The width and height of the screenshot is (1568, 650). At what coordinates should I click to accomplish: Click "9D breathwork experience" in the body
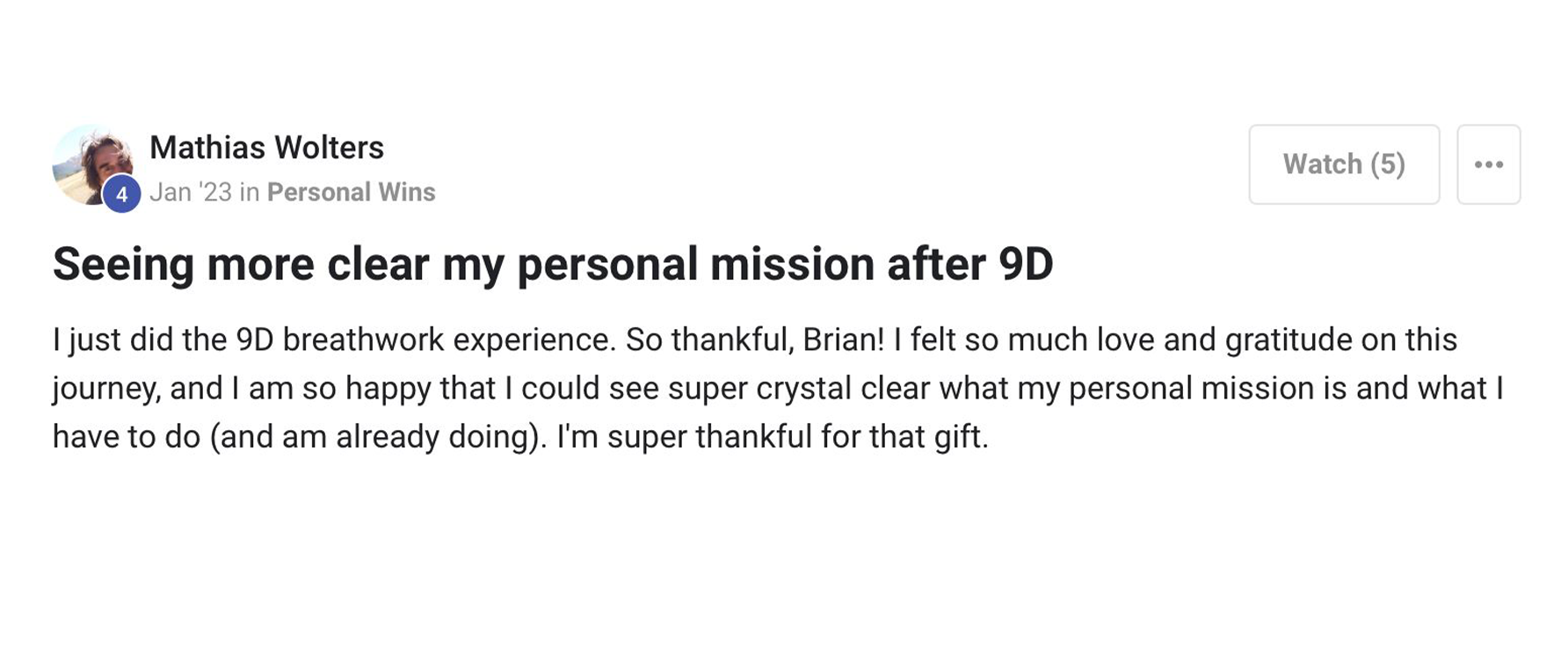(x=425, y=340)
